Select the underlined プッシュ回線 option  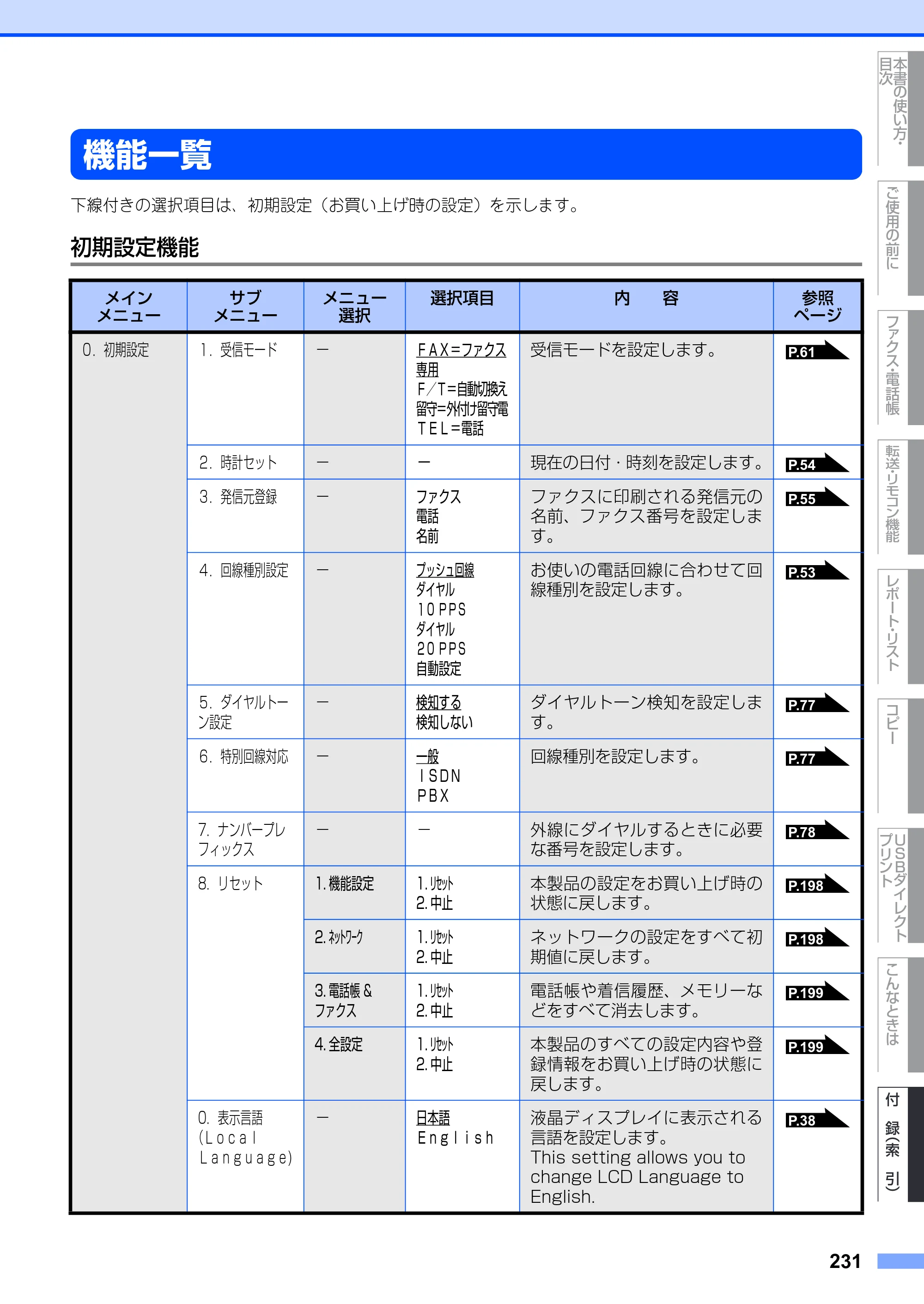click(x=445, y=570)
